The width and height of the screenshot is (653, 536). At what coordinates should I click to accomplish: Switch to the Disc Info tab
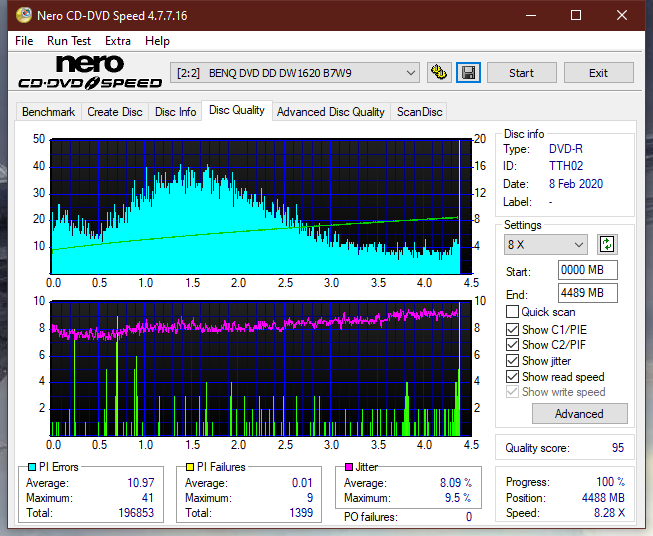[x=175, y=112]
